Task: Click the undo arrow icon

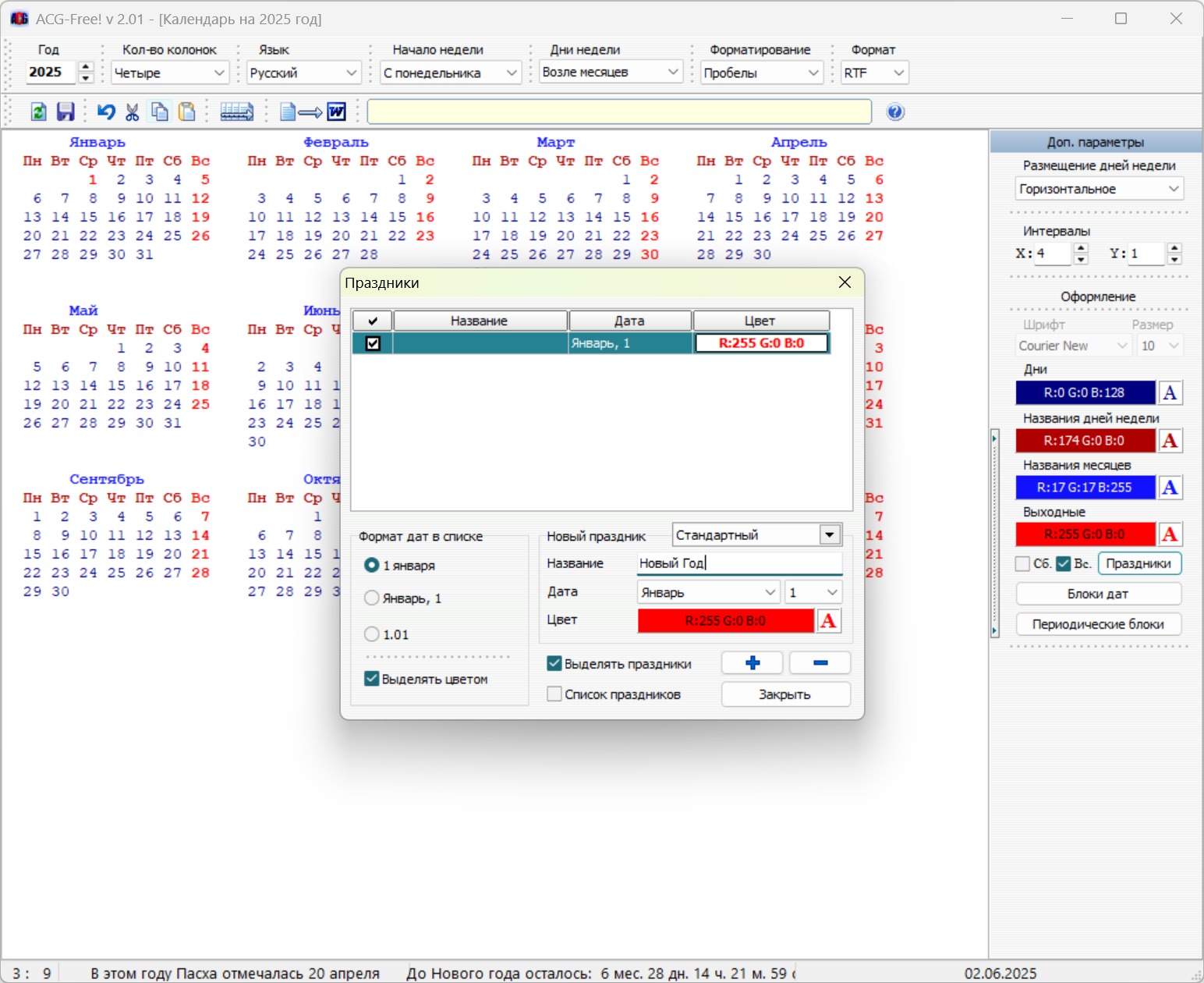Action: tap(106, 112)
